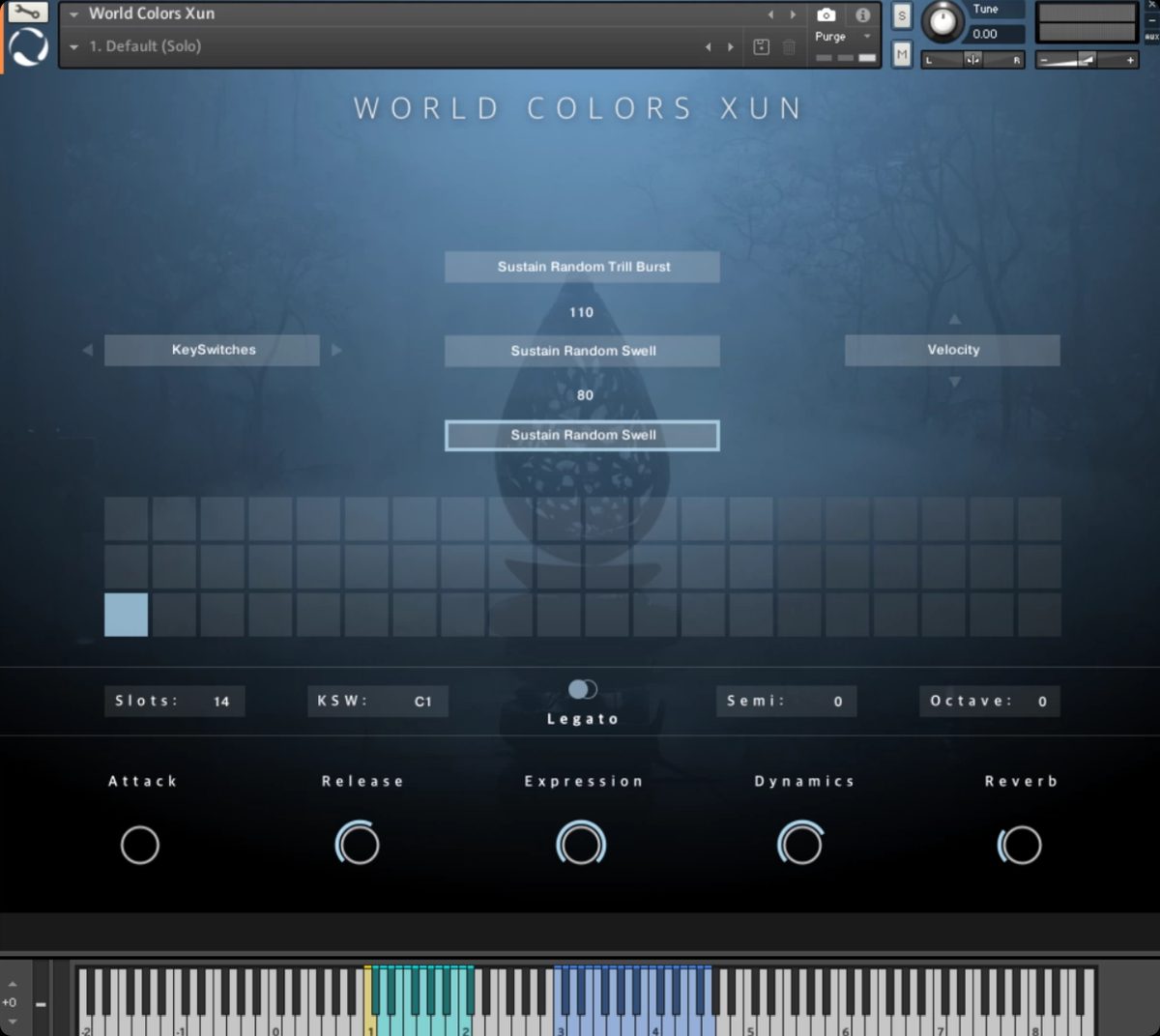Click the Tune label
The width and height of the screenshot is (1160, 1036).
coord(985,9)
